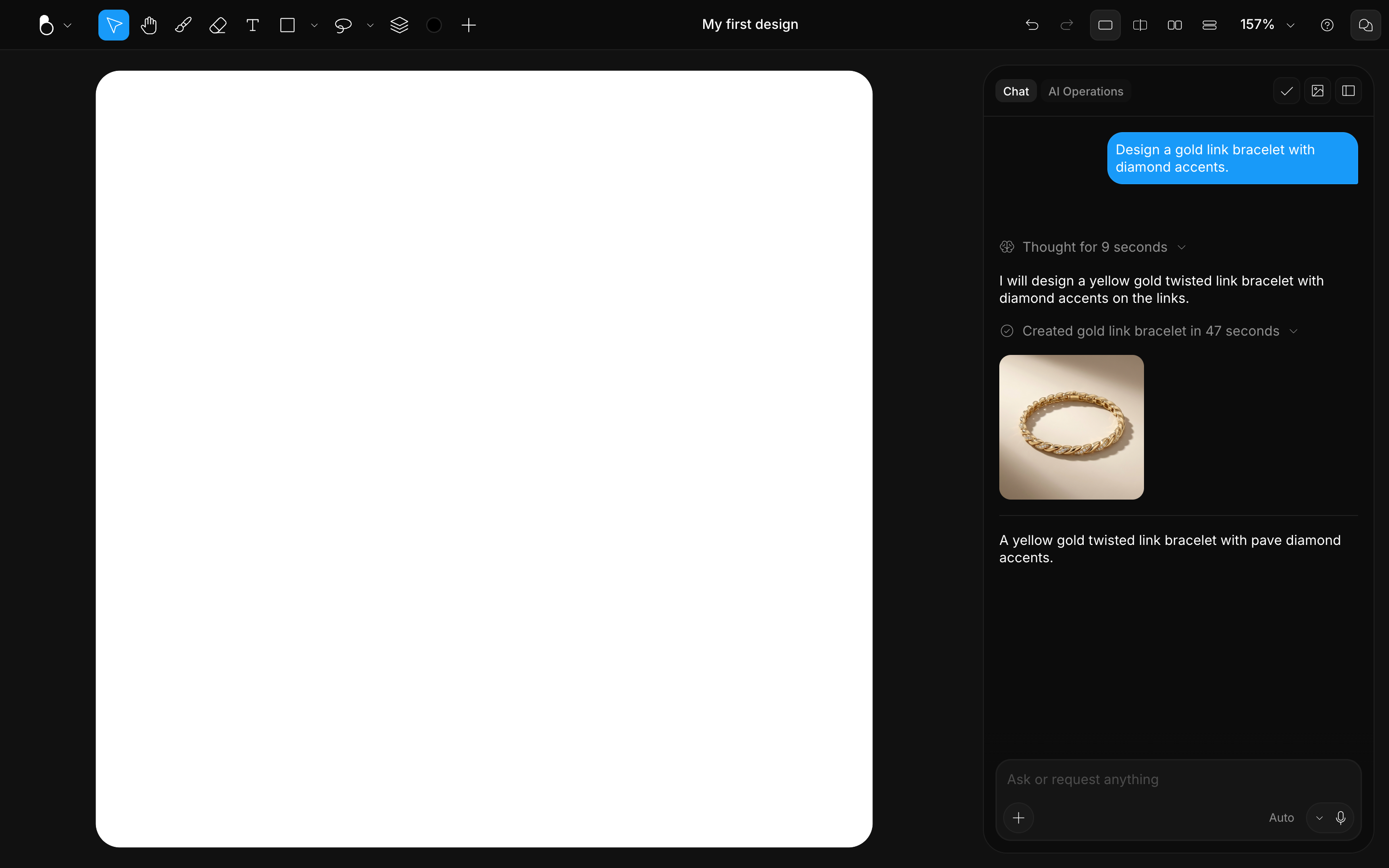Image resolution: width=1389 pixels, height=868 pixels.
Task: Expand 'Created gold link bracelet in 47 seconds'
Action: [x=1149, y=331]
